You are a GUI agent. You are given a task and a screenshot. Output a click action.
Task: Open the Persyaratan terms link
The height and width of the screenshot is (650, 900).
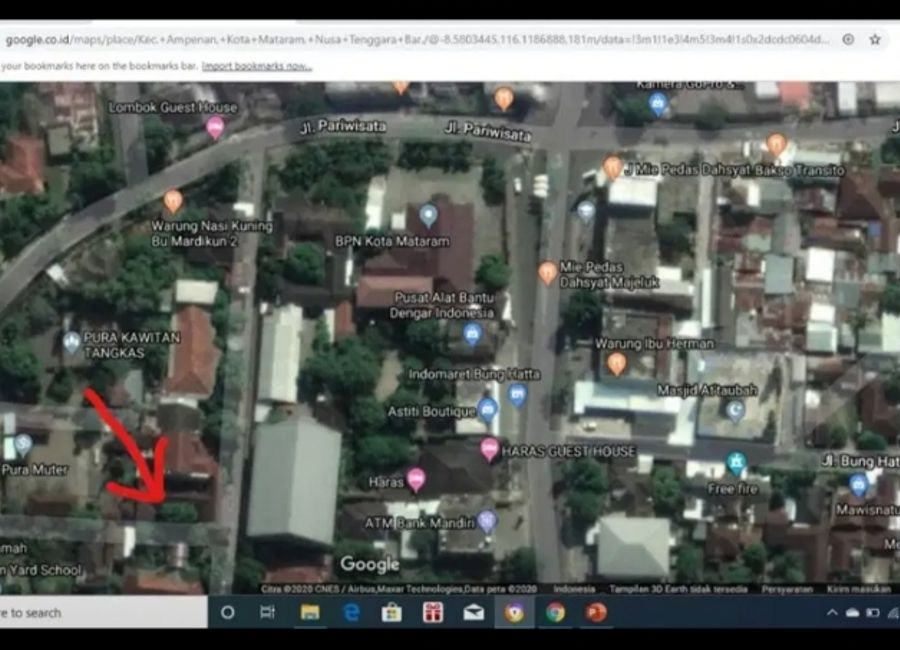coord(786,589)
